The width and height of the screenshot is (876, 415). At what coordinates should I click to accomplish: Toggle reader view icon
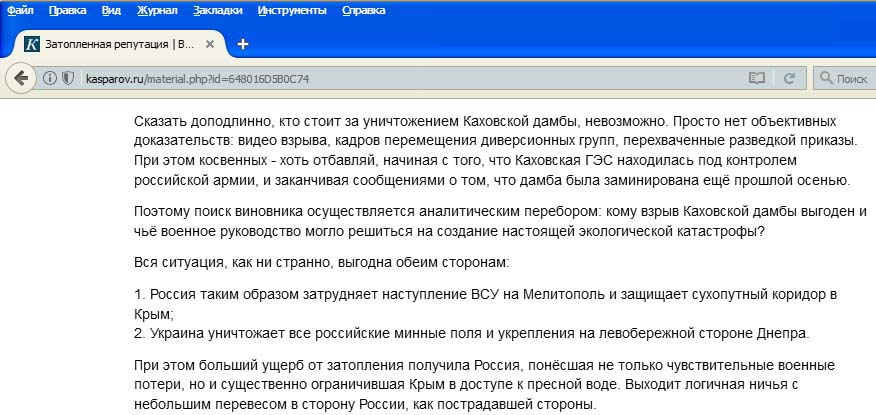(x=757, y=79)
